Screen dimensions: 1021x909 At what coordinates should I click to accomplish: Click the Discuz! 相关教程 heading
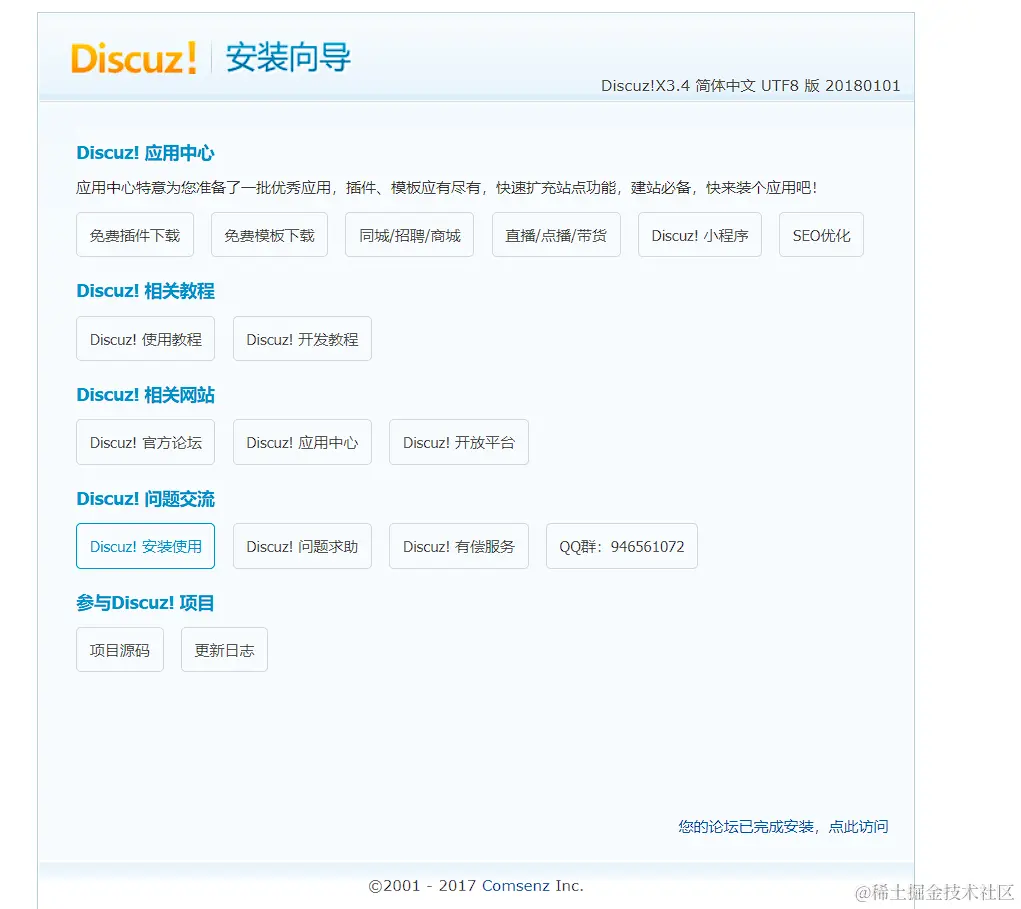coord(145,291)
